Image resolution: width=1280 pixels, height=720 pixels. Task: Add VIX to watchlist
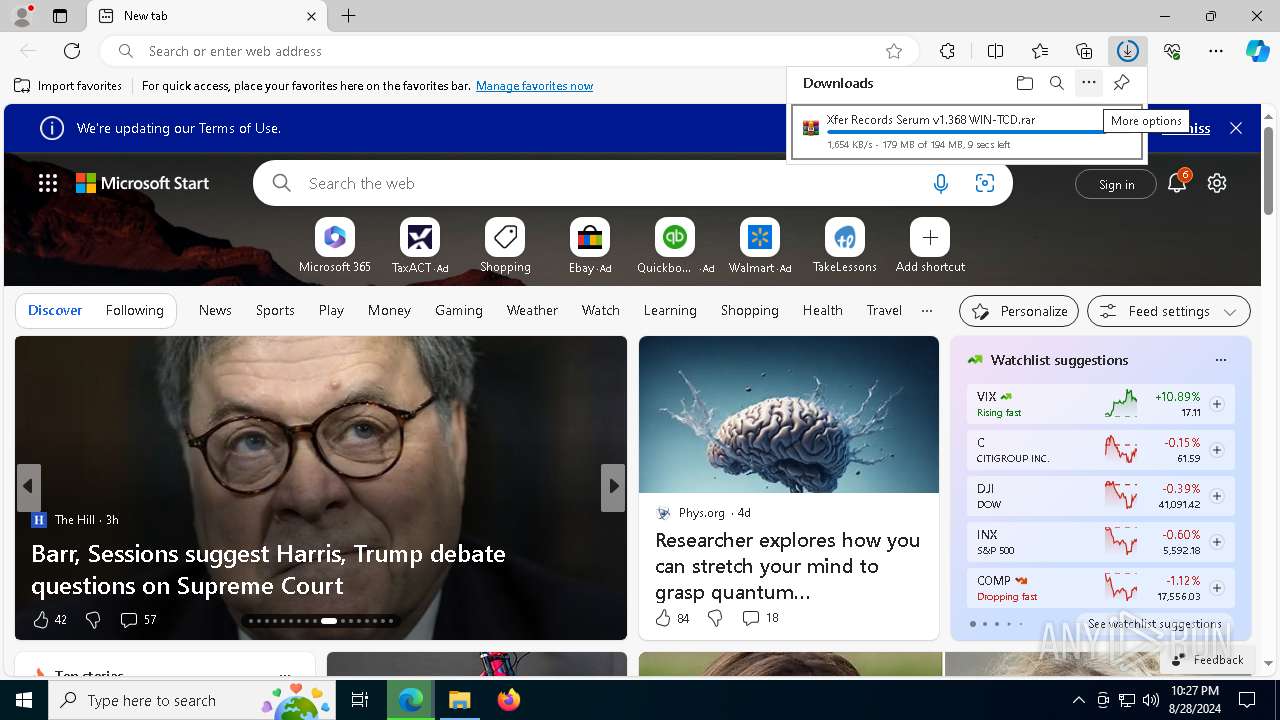(1217, 404)
